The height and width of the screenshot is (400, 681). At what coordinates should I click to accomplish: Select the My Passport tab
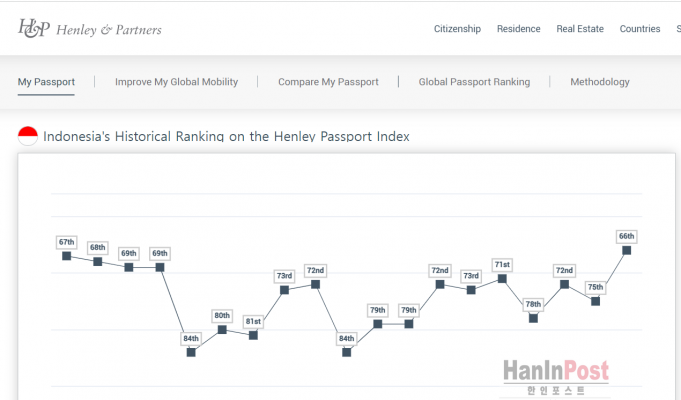(46, 82)
